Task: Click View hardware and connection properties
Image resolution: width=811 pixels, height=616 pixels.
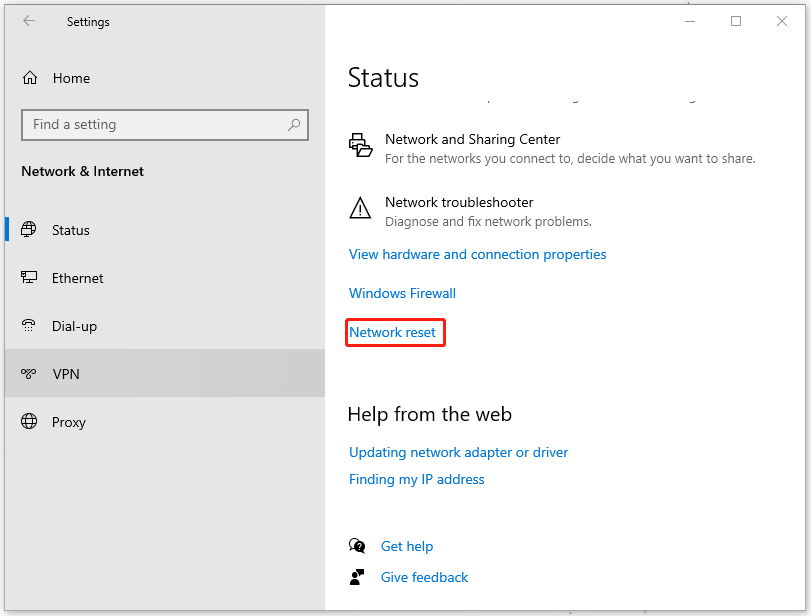Action: (477, 254)
